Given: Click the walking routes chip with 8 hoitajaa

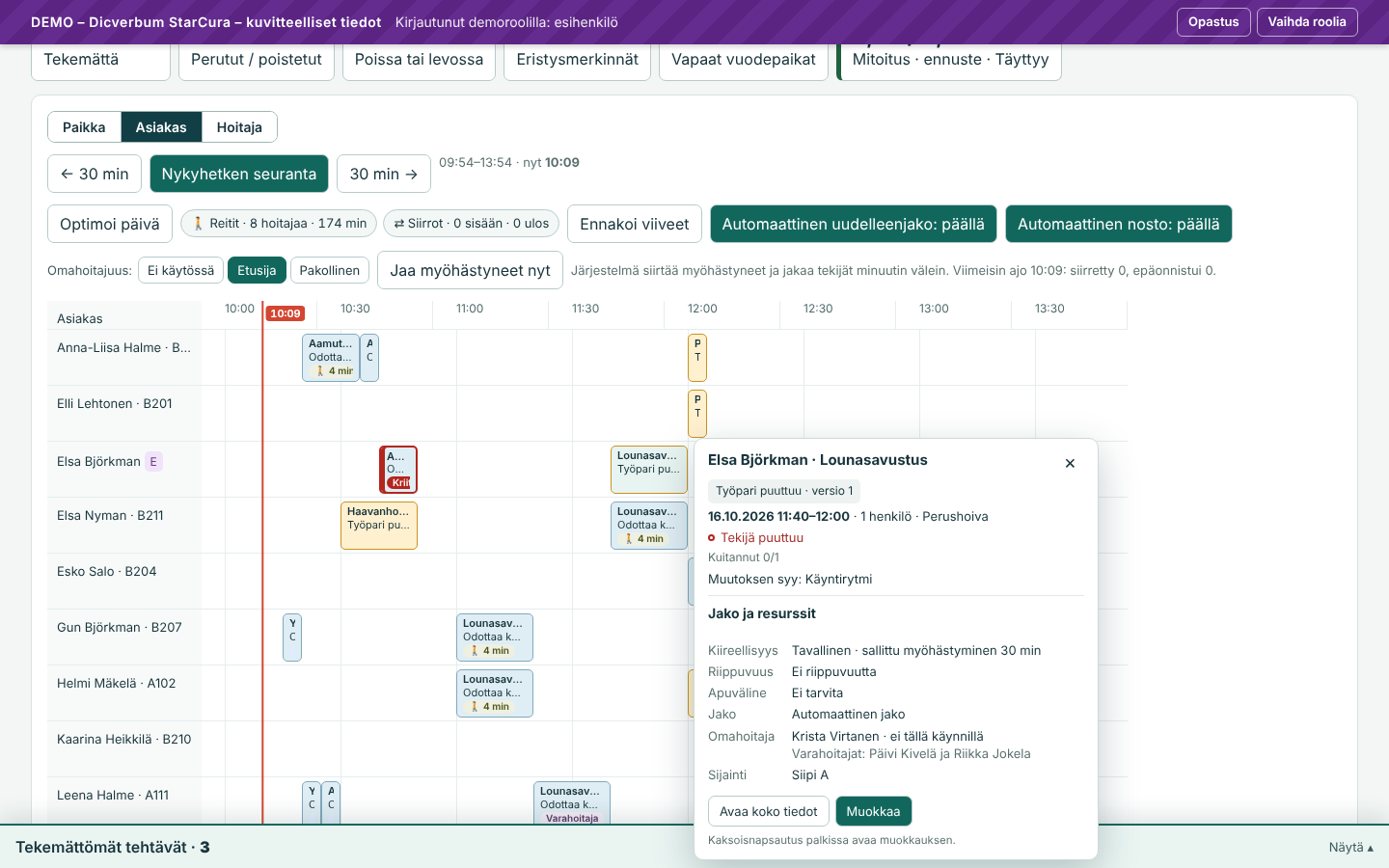Looking at the screenshot, I should coord(279,224).
